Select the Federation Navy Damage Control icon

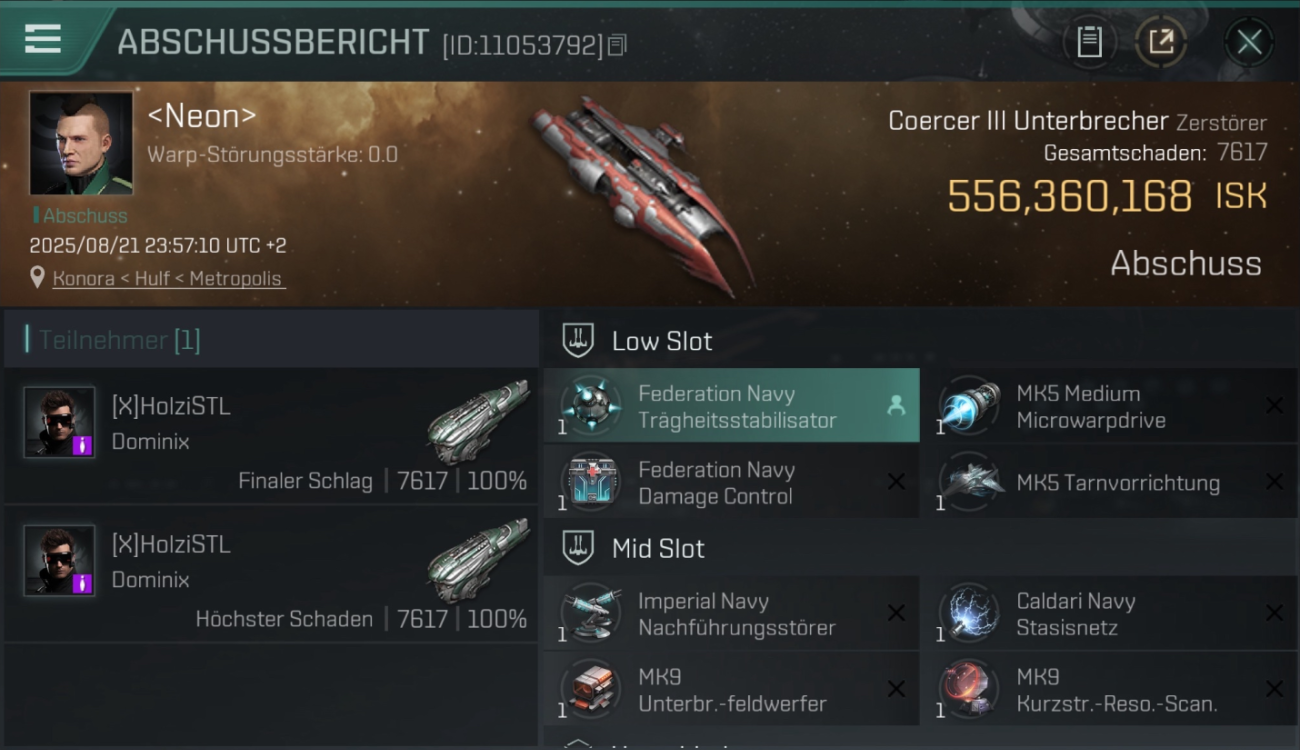[x=590, y=482]
